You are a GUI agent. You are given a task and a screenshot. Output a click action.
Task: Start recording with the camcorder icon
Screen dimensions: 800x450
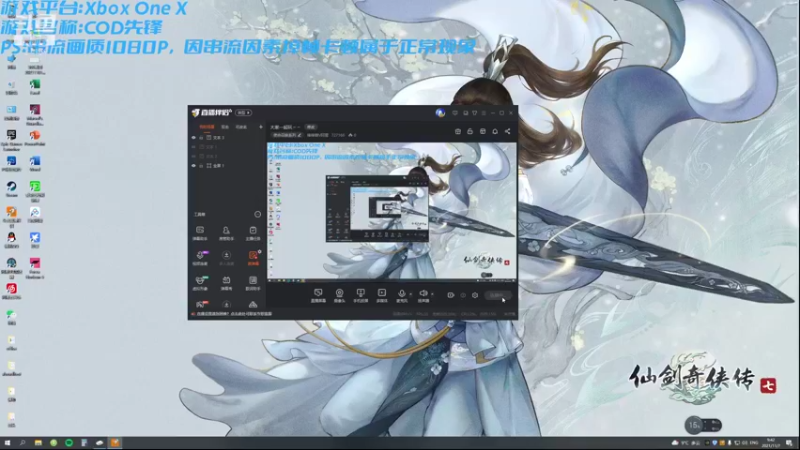pyautogui.click(x=451, y=295)
